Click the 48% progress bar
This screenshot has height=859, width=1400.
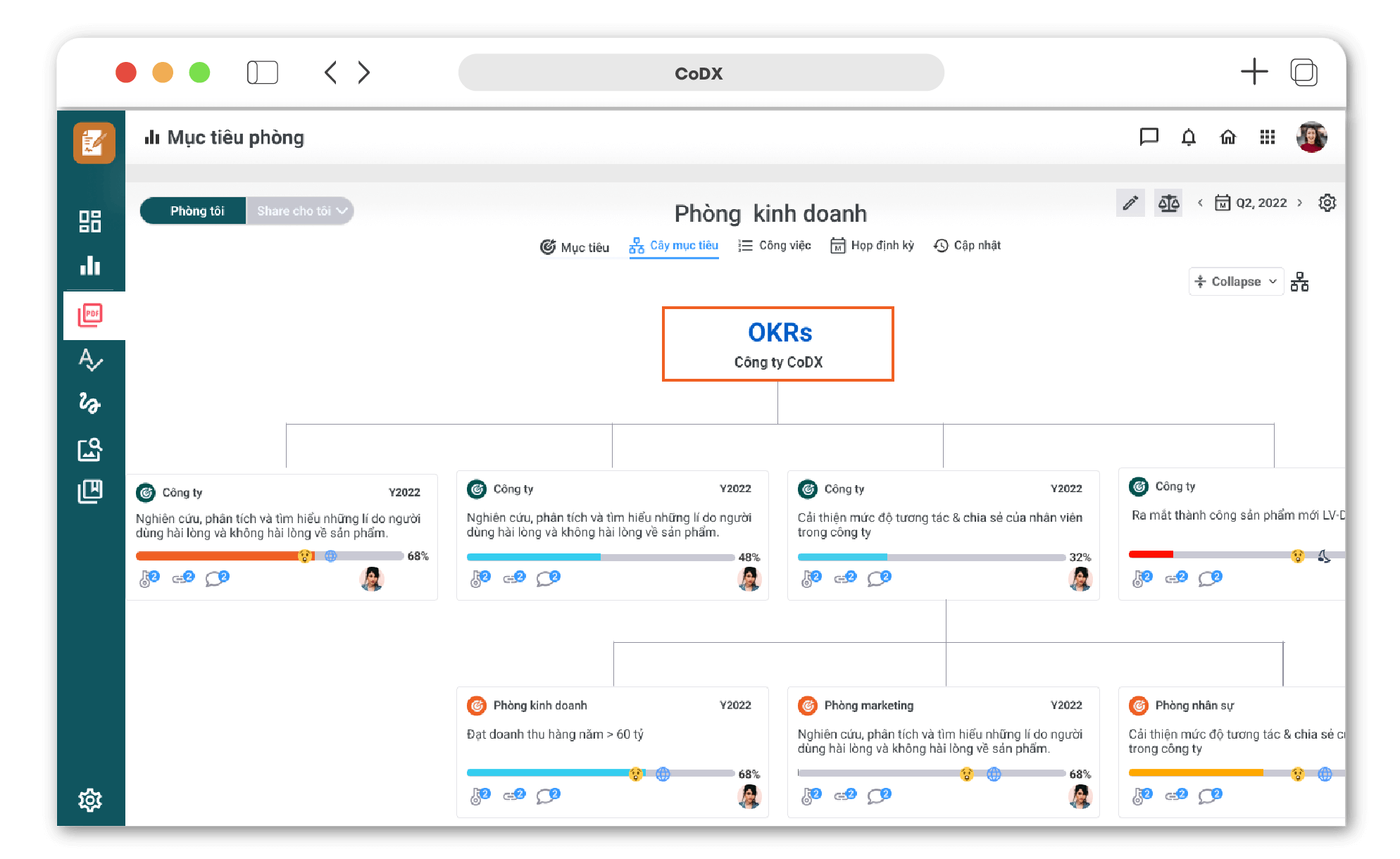pos(601,557)
